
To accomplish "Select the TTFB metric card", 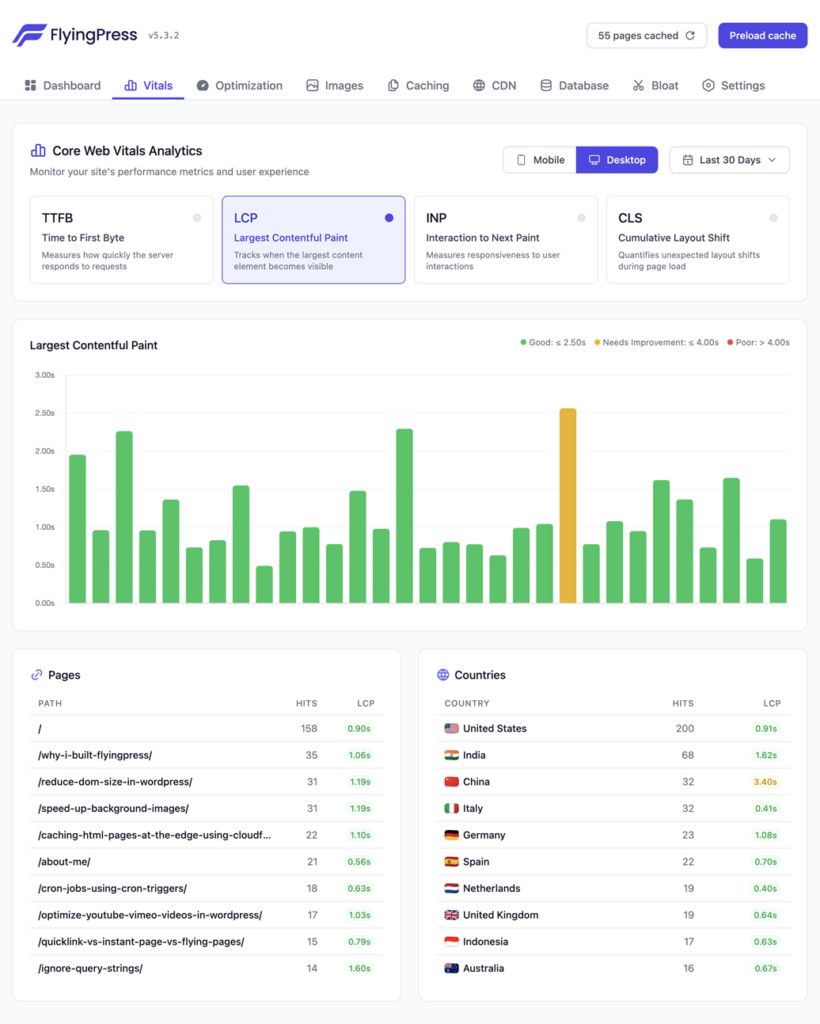I will point(121,239).
